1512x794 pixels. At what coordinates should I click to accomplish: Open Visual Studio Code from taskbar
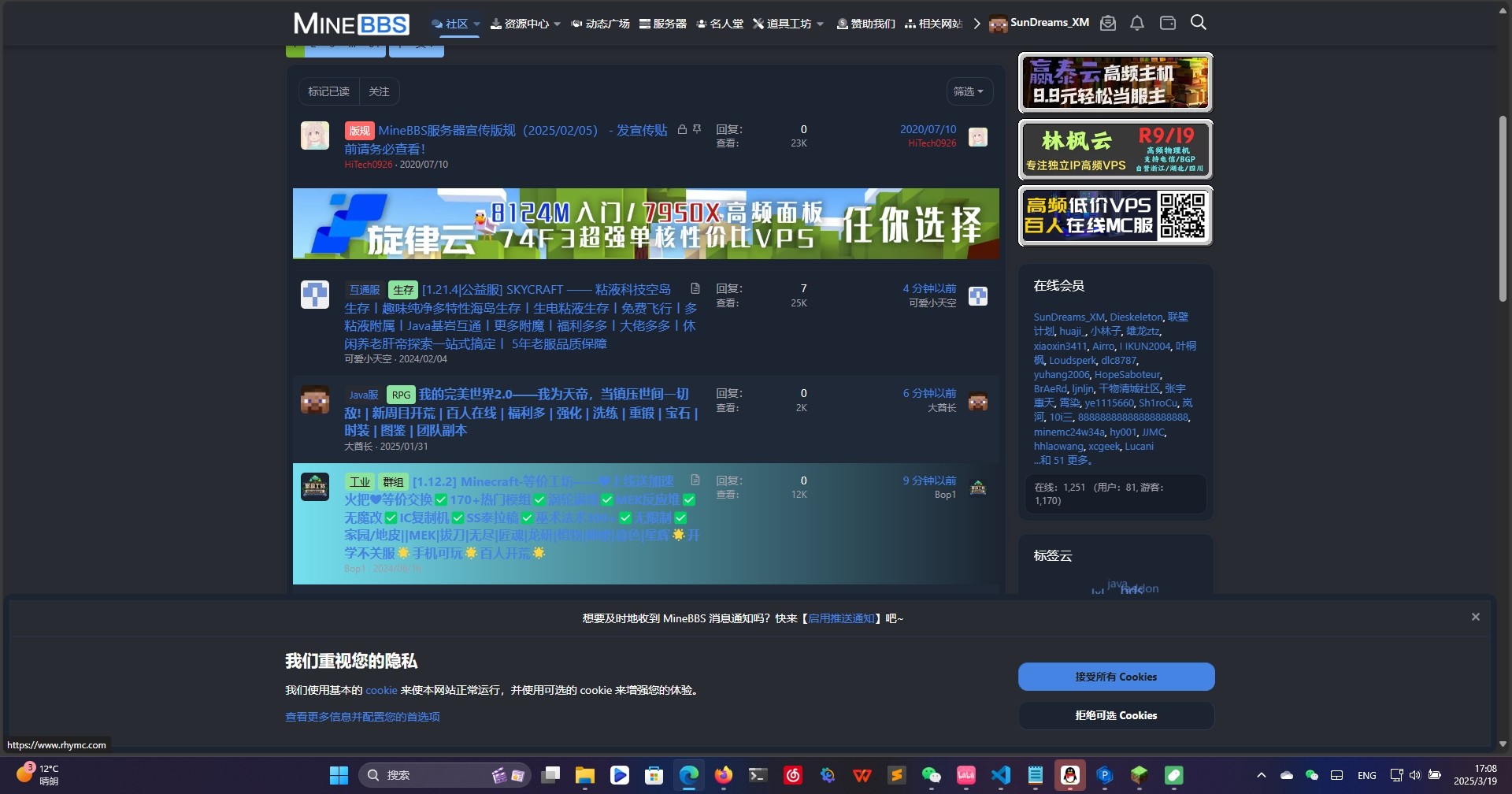[x=1001, y=775]
